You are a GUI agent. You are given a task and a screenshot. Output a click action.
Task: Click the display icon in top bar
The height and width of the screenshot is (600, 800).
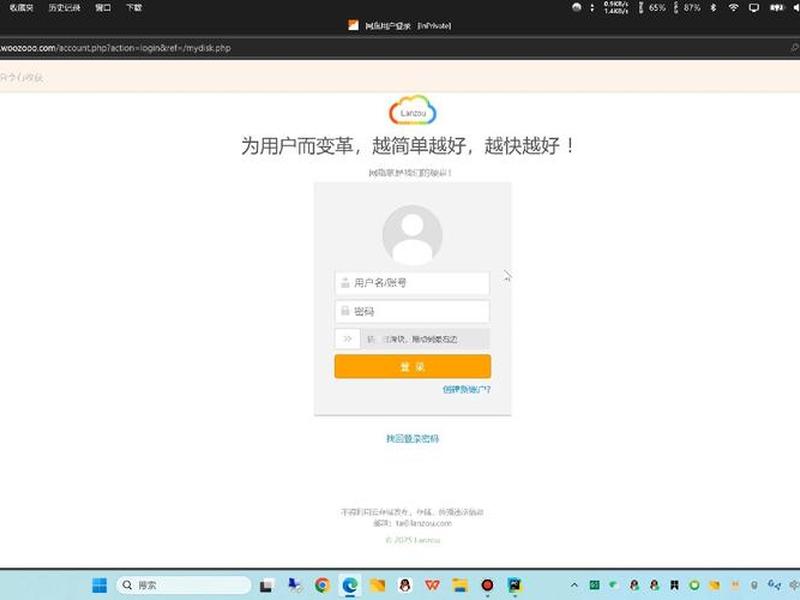coord(754,8)
